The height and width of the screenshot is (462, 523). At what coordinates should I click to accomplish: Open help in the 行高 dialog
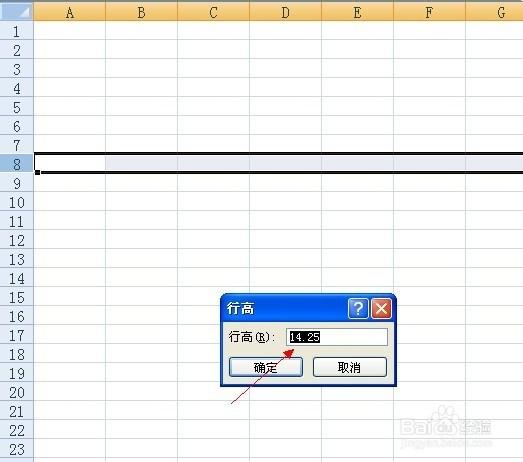pos(358,308)
